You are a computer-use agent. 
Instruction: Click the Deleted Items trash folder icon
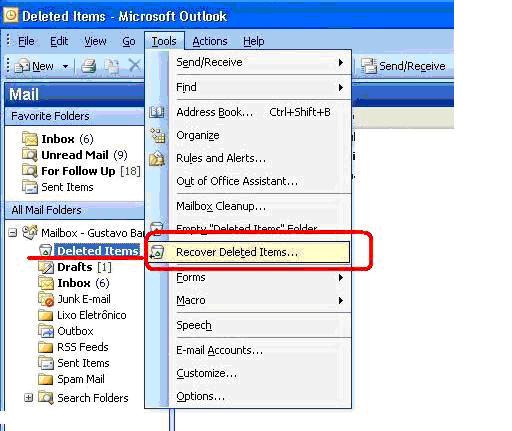(x=45, y=250)
